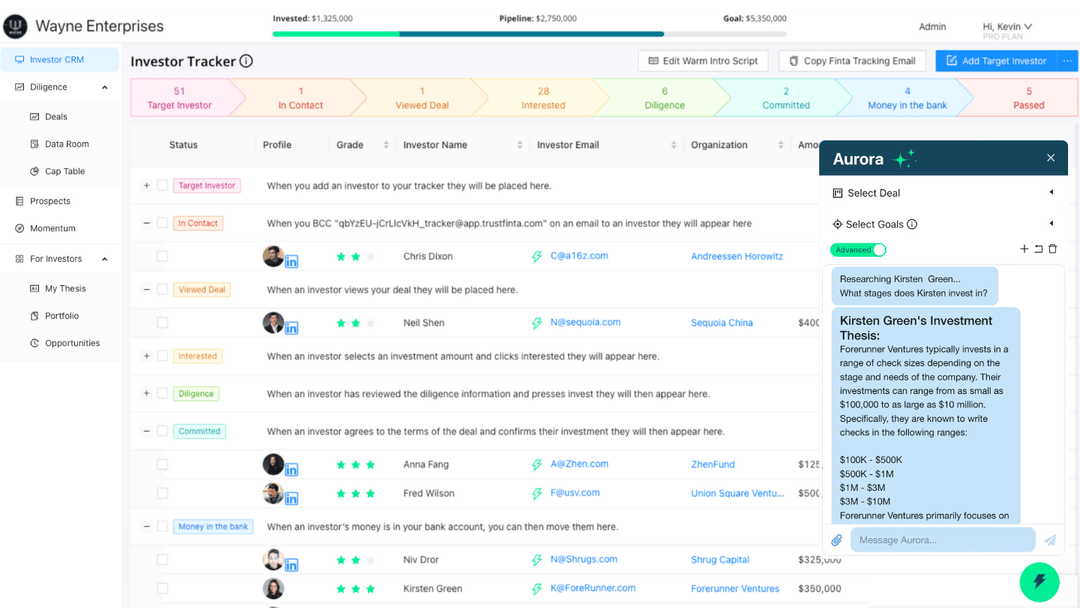Viewport: 1080px width, 608px height.
Task: Click Edit Warm Intro Script button
Action: point(703,61)
